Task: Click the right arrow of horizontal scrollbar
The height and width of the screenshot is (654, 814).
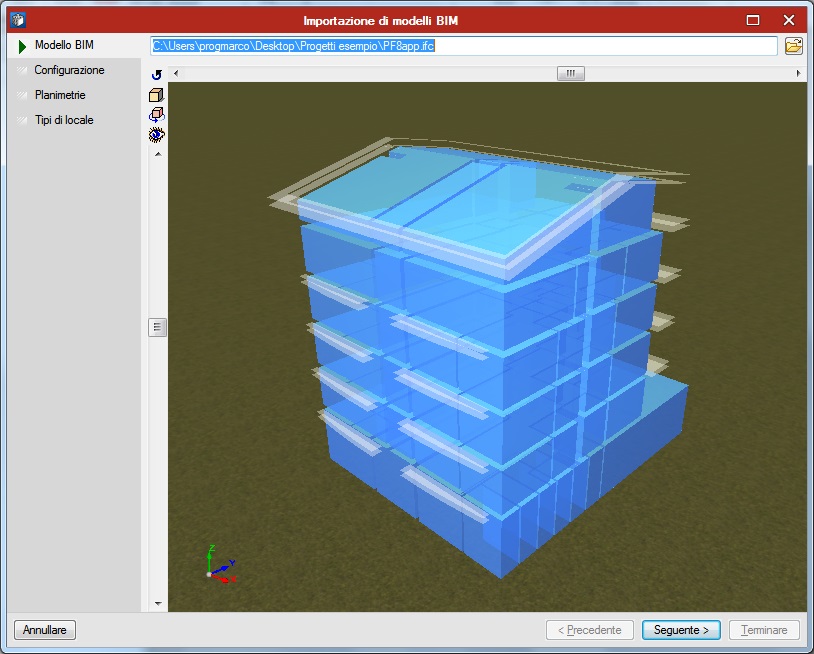Action: [x=798, y=73]
